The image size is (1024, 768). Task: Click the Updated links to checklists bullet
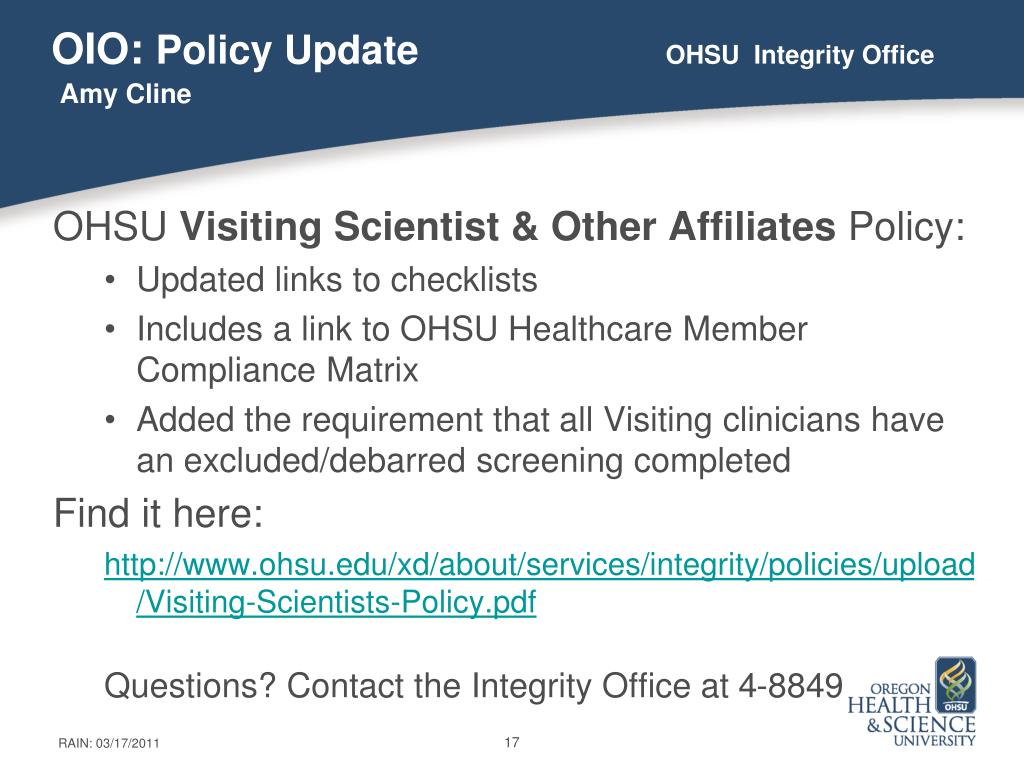pos(337,280)
